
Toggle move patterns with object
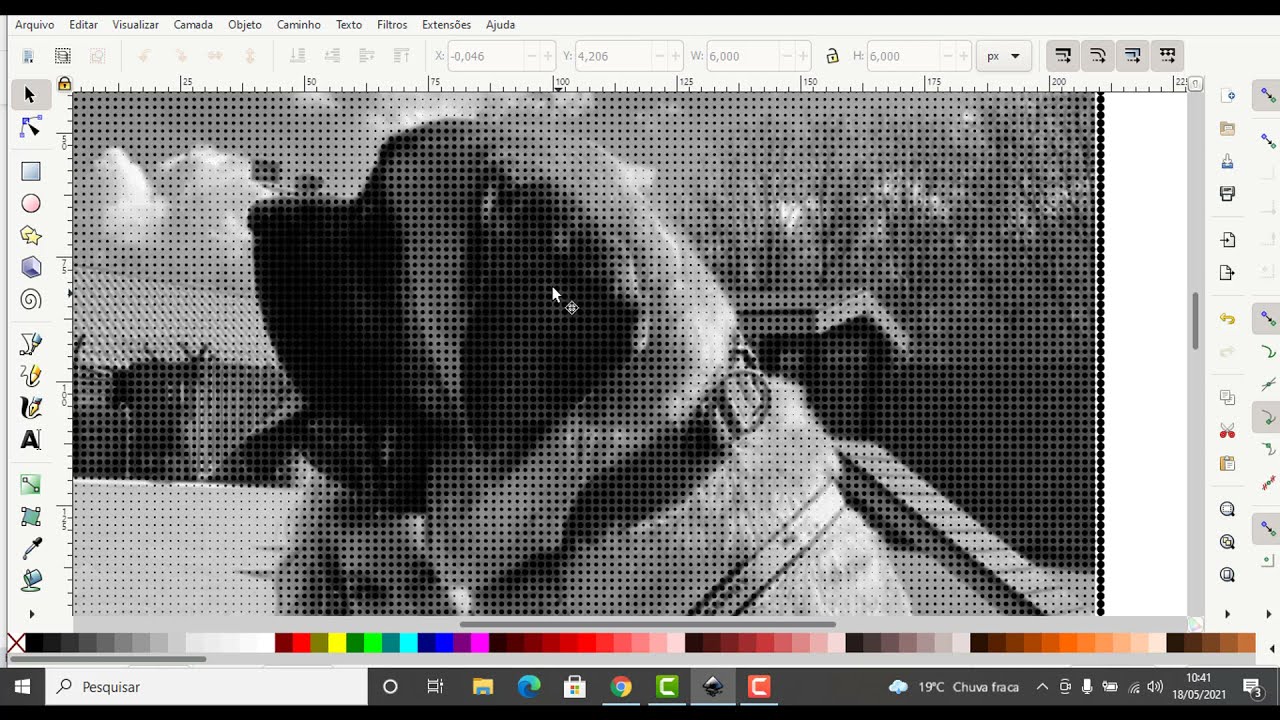click(x=1168, y=56)
